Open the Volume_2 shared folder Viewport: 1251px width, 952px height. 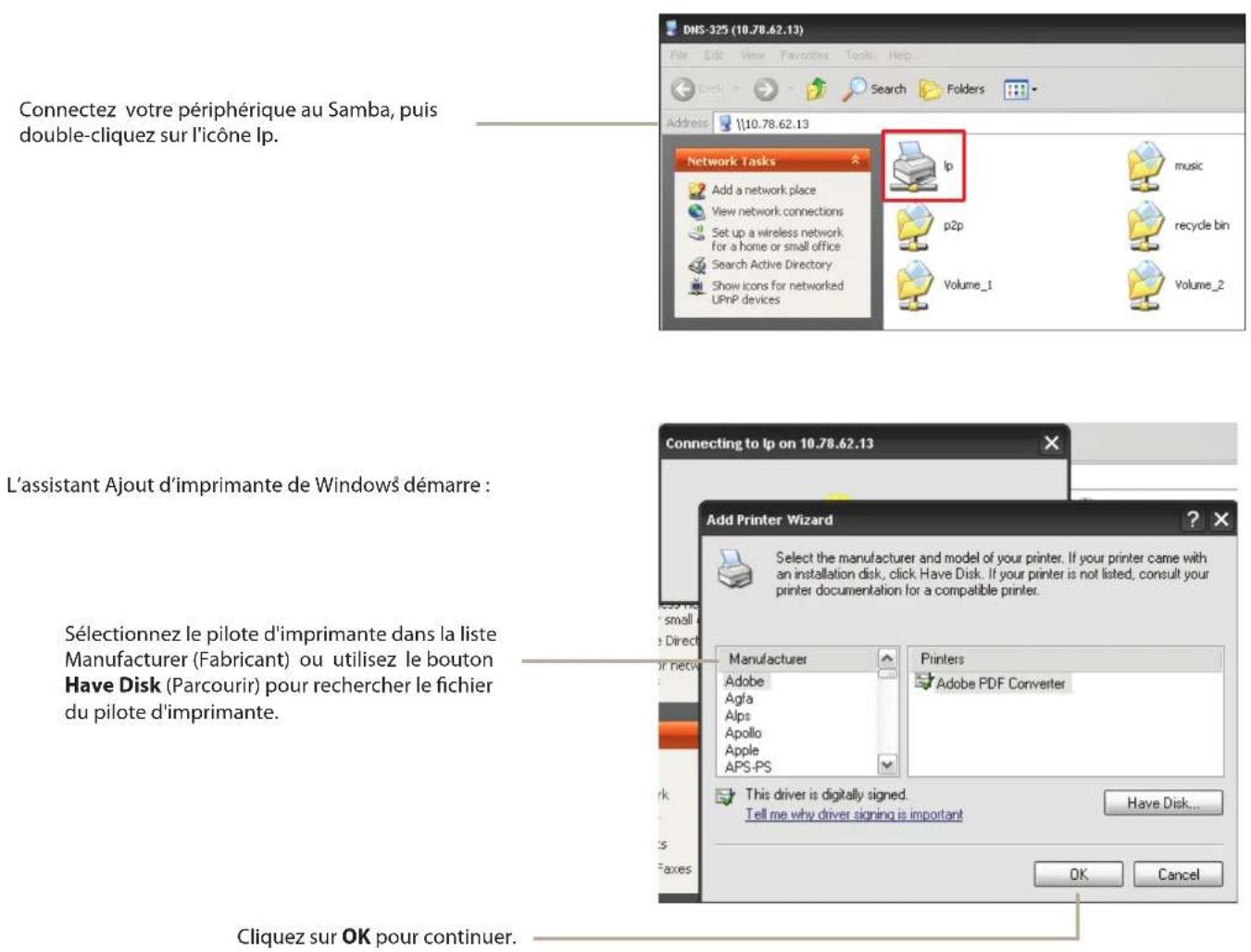[x=1145, y=285]
